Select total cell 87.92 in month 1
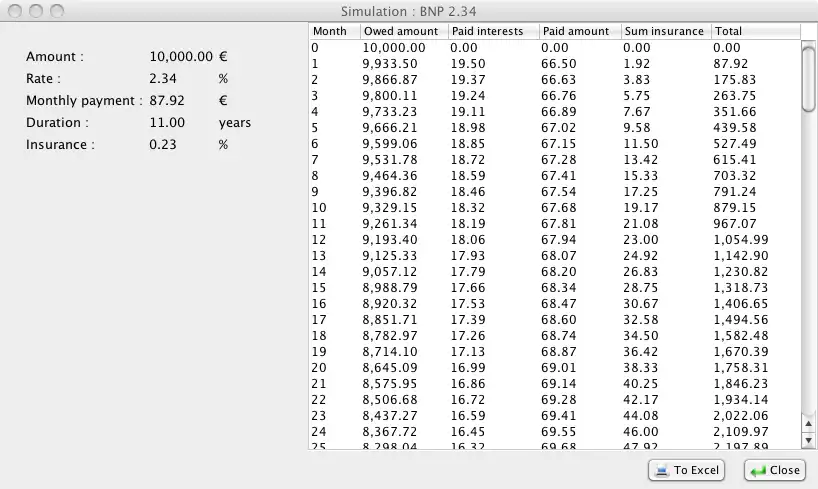The width and height of the screenshot is (818, 489). point(730,64)
